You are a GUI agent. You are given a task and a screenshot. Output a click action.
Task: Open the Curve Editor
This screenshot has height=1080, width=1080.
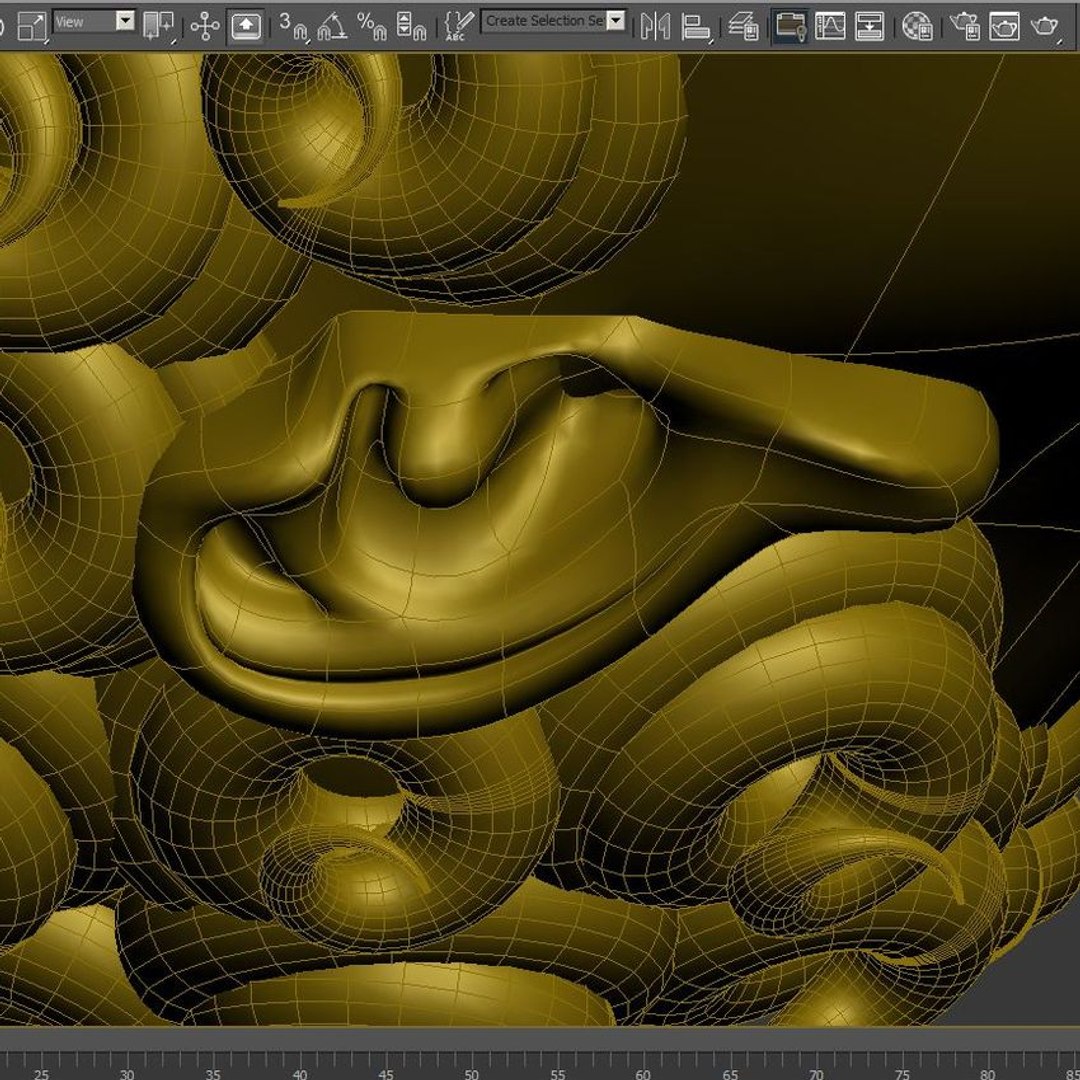click(830, 26)
